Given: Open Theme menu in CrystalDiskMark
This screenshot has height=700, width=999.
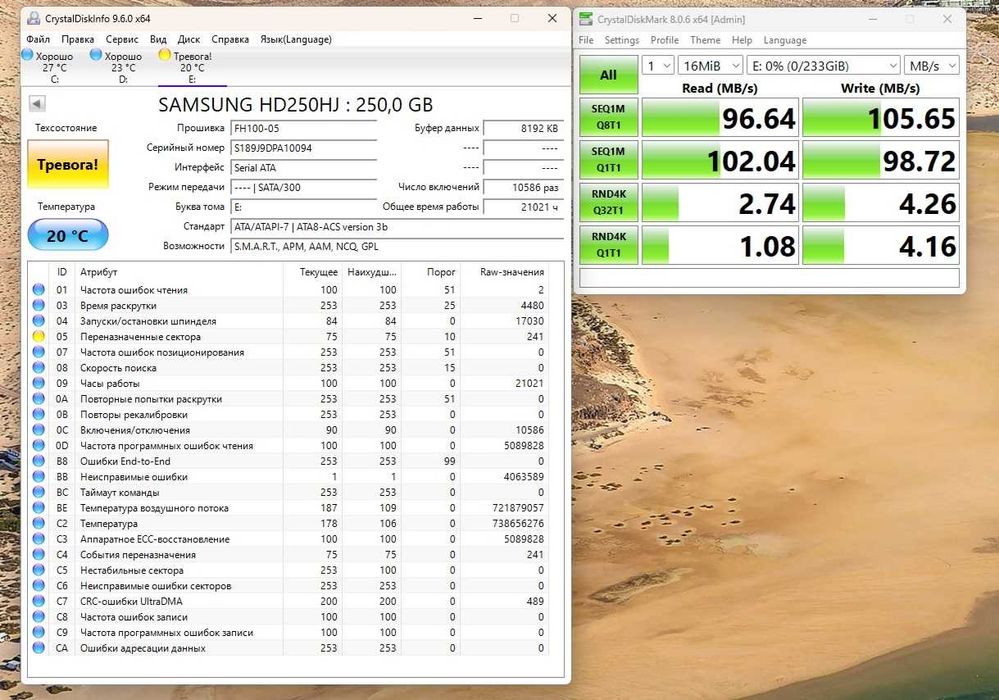Looking at the screenshot, I should [705, 40].
